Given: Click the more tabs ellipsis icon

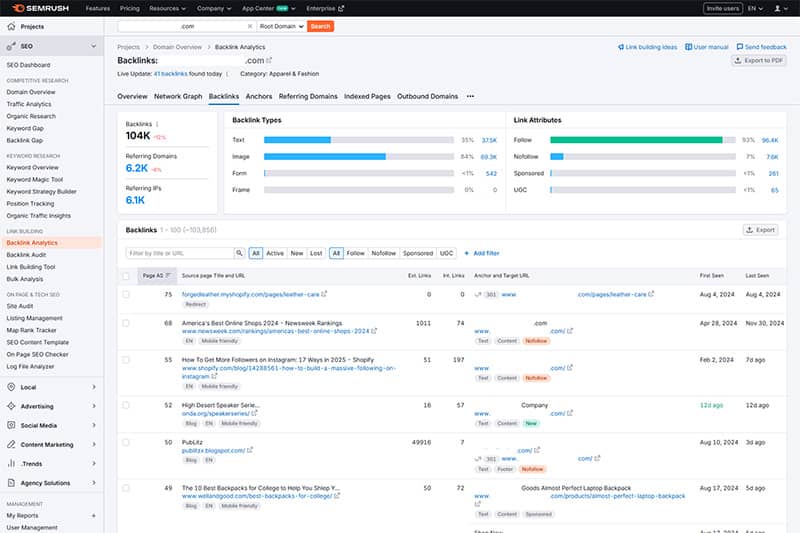Looking at the screenshot, I should tap(470, 96).
